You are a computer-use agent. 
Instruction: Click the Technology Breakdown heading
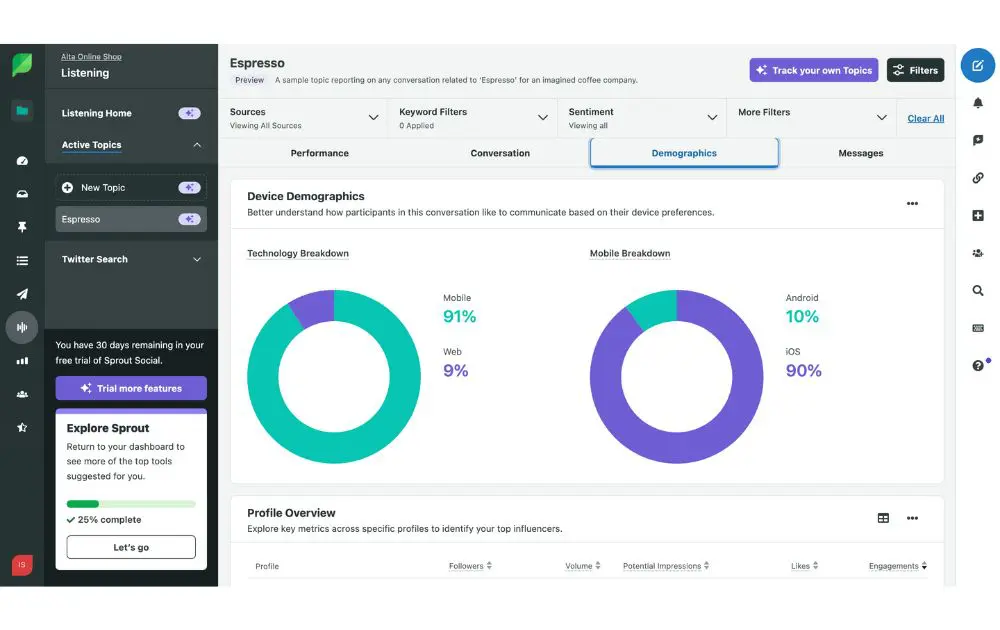(x=298, y=253)
